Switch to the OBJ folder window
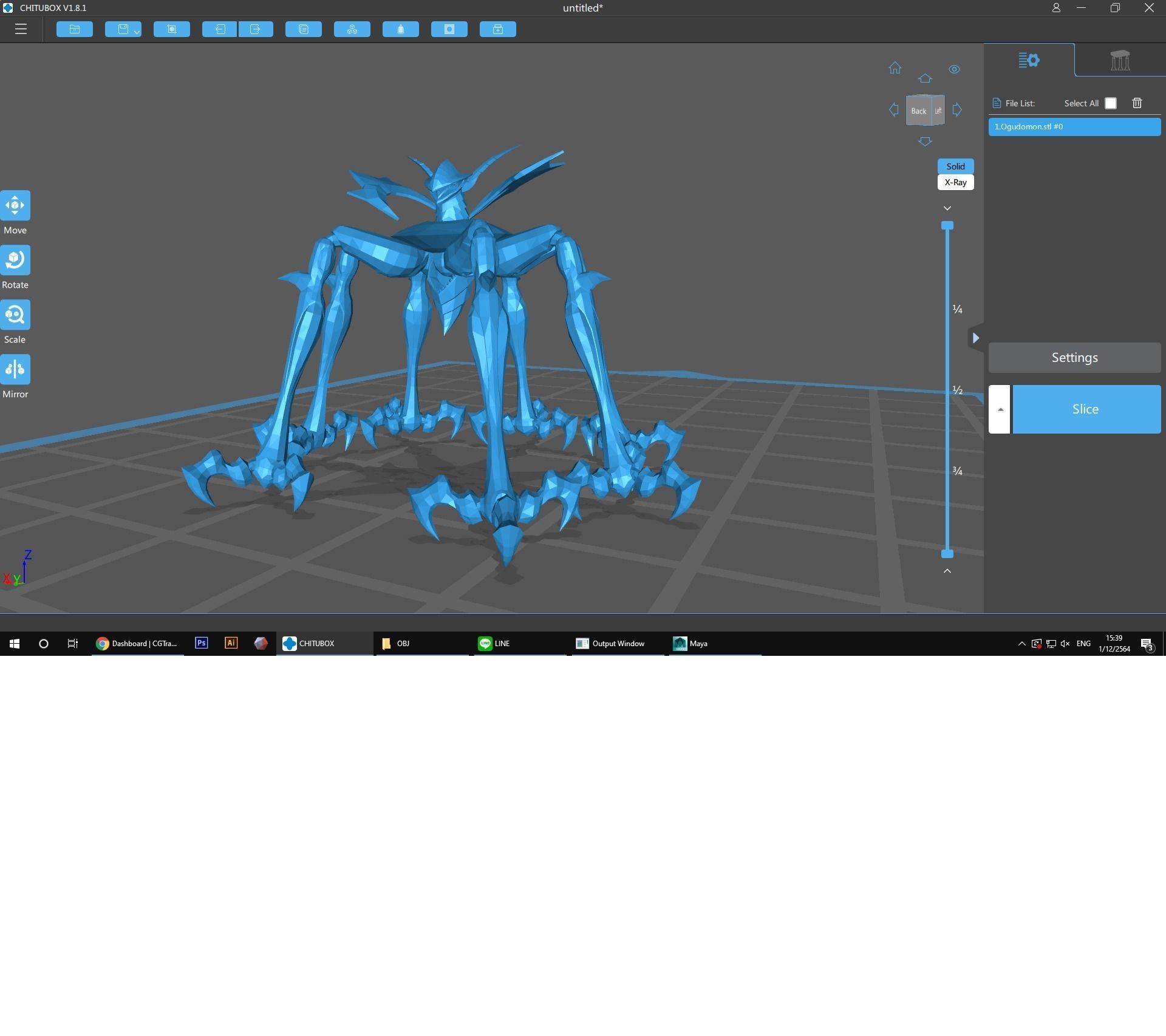The width and height of the screenshot is (1166, 1036). click(422, 644)
